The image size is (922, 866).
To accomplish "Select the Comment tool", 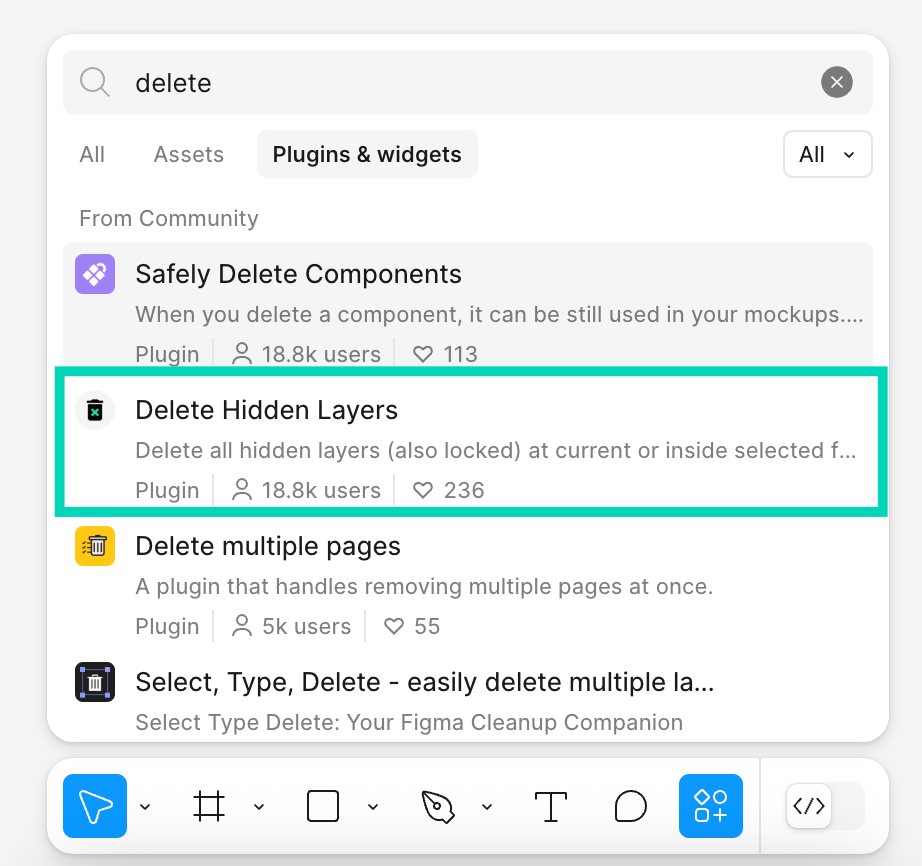I will point(631,806).
